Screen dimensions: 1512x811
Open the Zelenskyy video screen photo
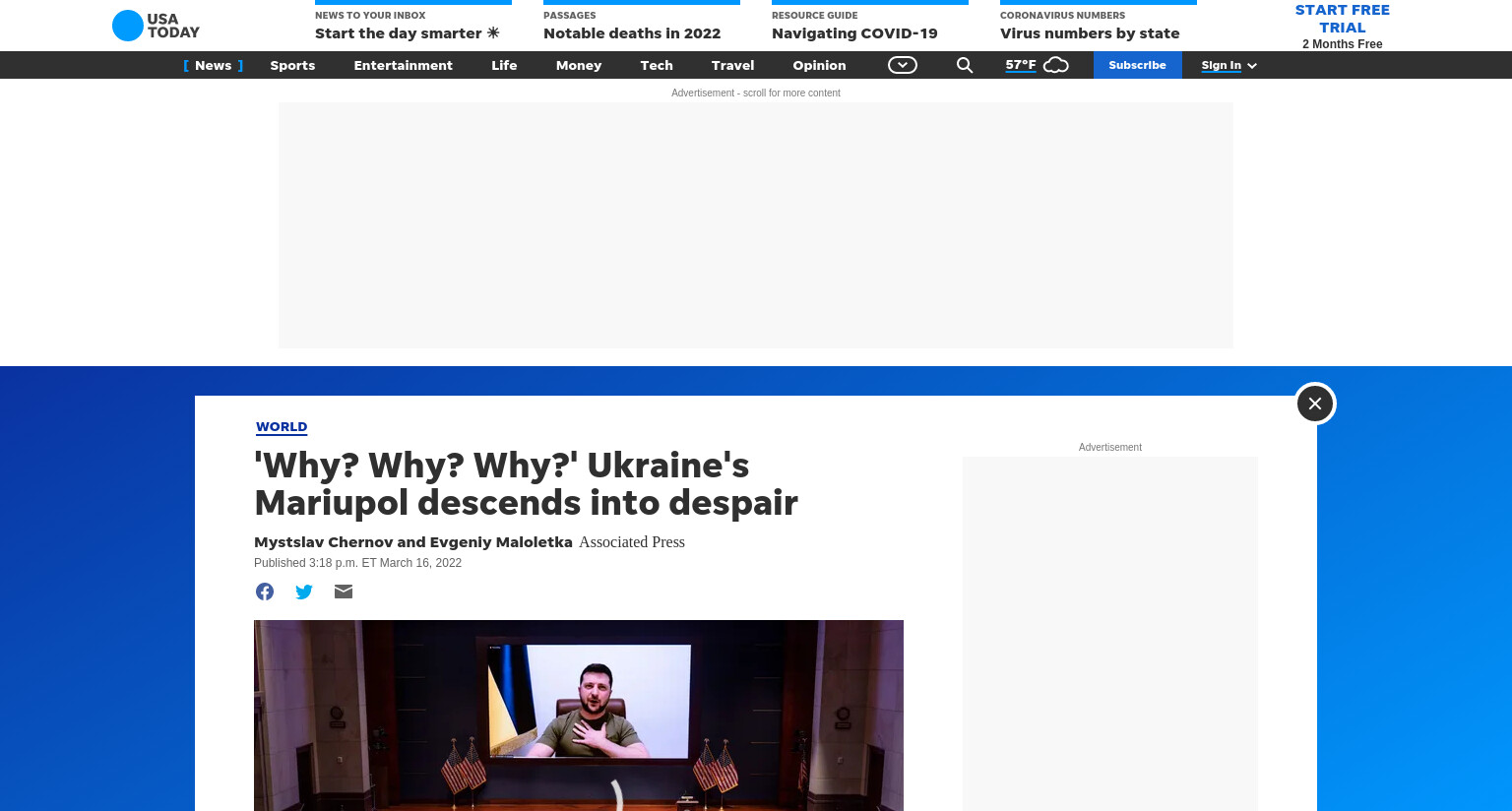pyautogui.click(x=579, y=716)
